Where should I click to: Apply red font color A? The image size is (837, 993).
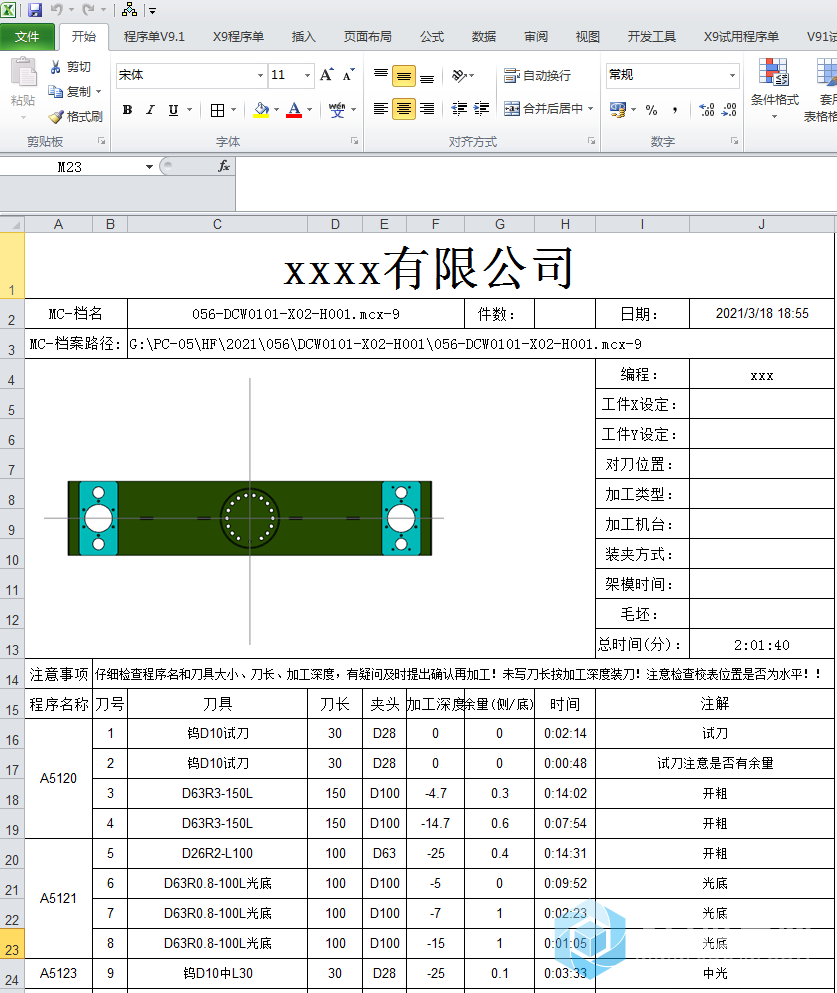pyautogui.click(x=294, y=110)
